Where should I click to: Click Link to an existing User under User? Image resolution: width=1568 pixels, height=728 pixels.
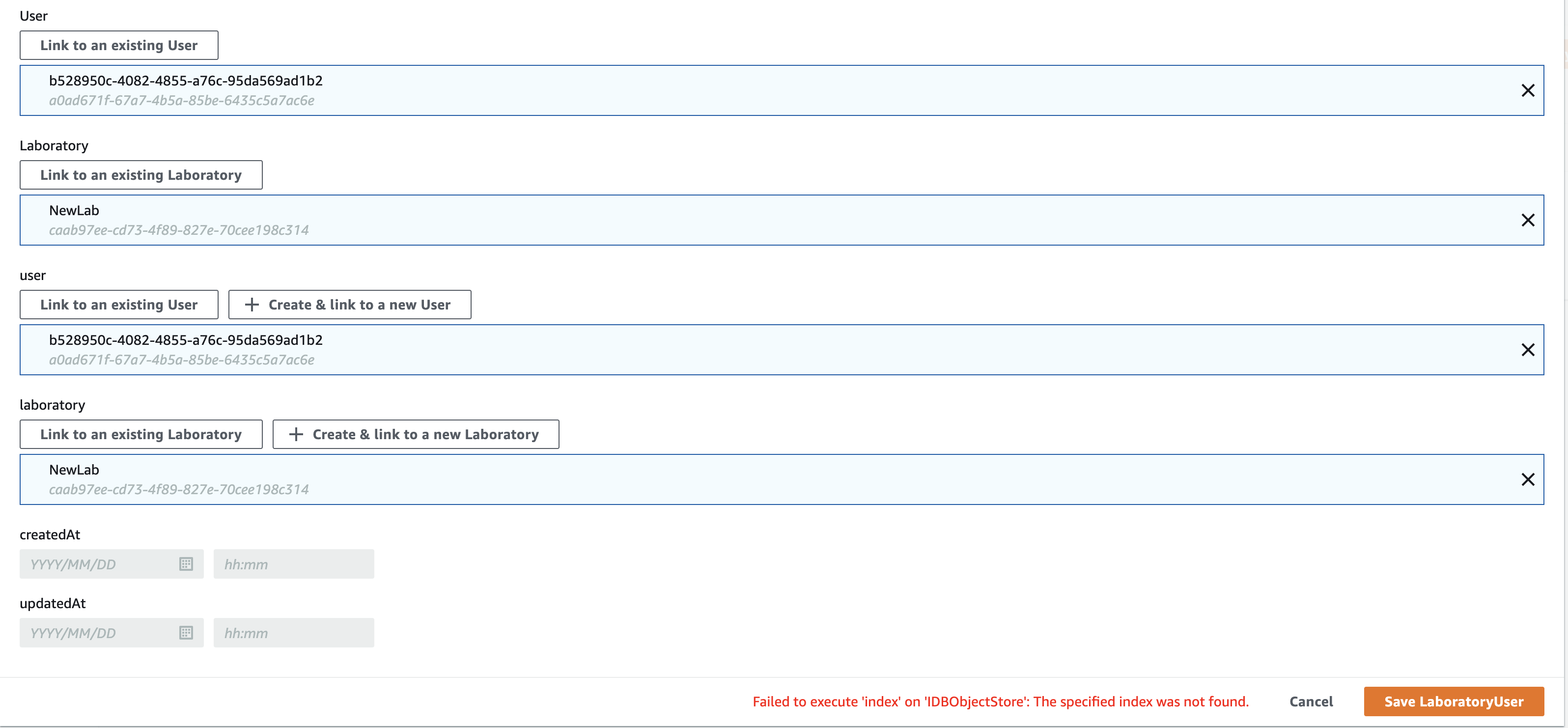(119, 44)
